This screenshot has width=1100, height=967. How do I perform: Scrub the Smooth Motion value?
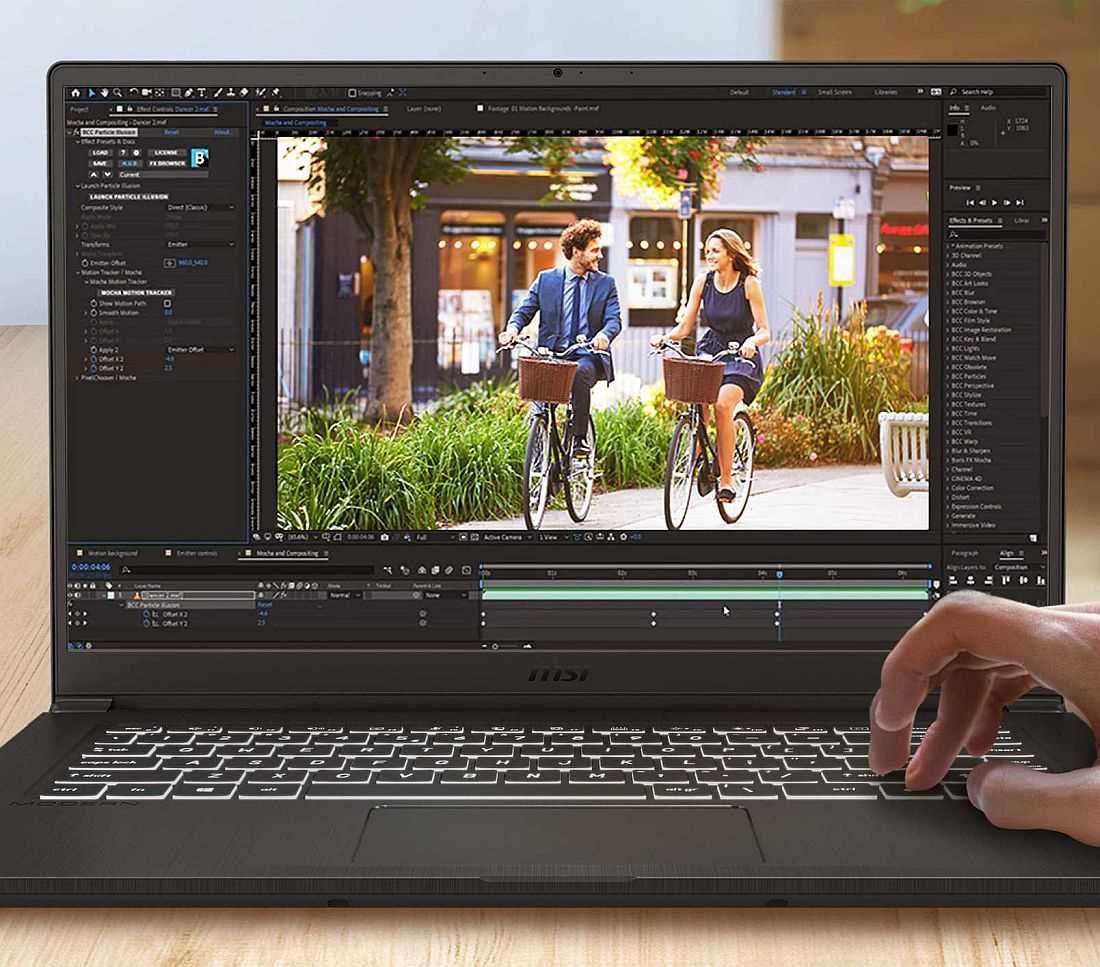pos(167,313)
